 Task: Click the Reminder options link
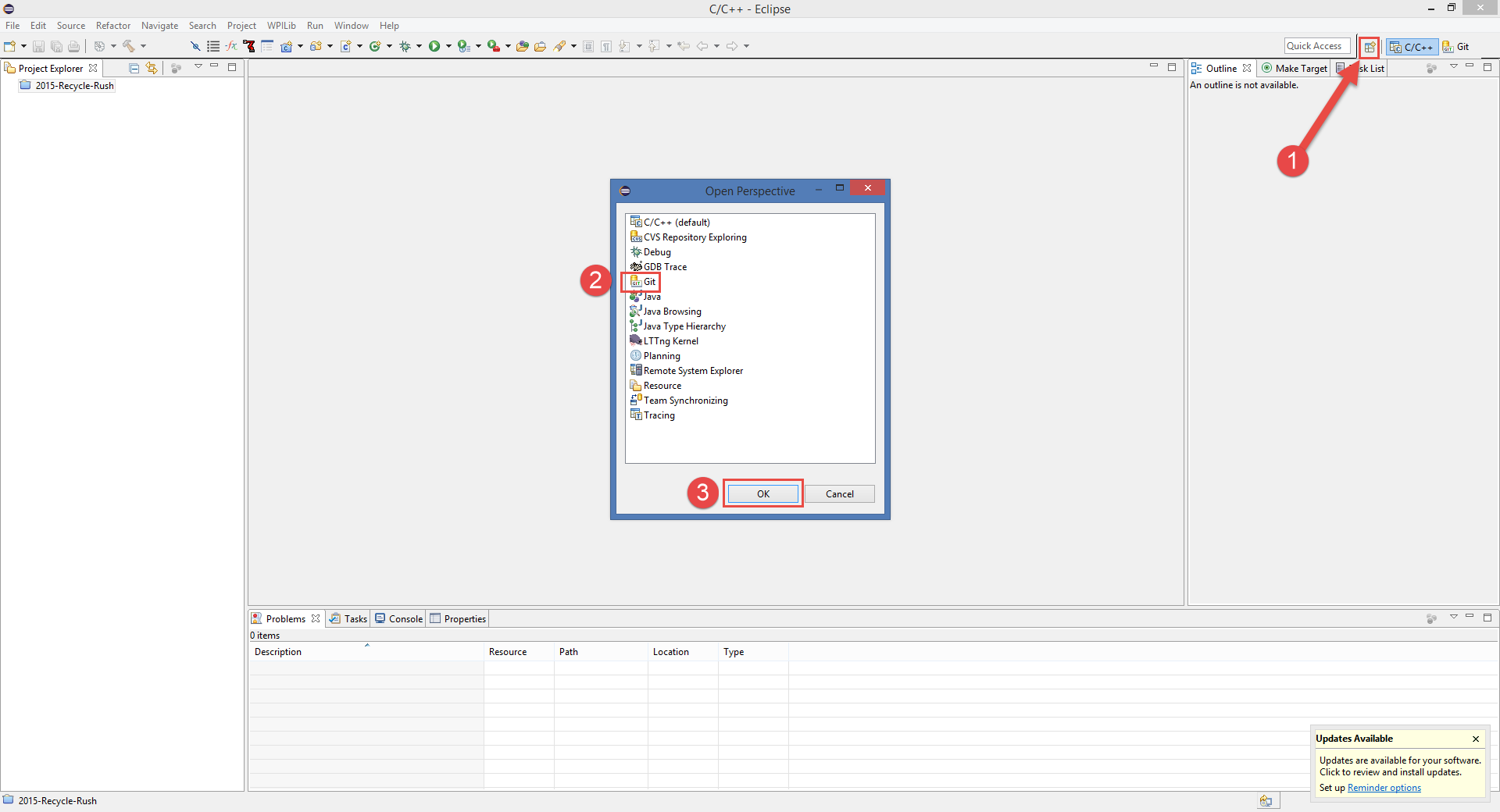(x=1384, y=788)
